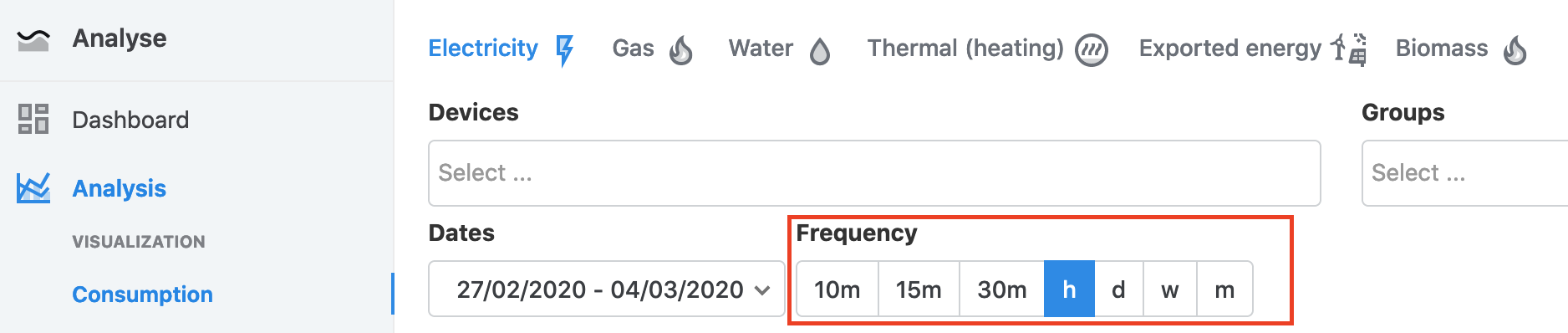Open the Dates range dropdown
The width and height of the screenshot is (1568, 333).
606,289
